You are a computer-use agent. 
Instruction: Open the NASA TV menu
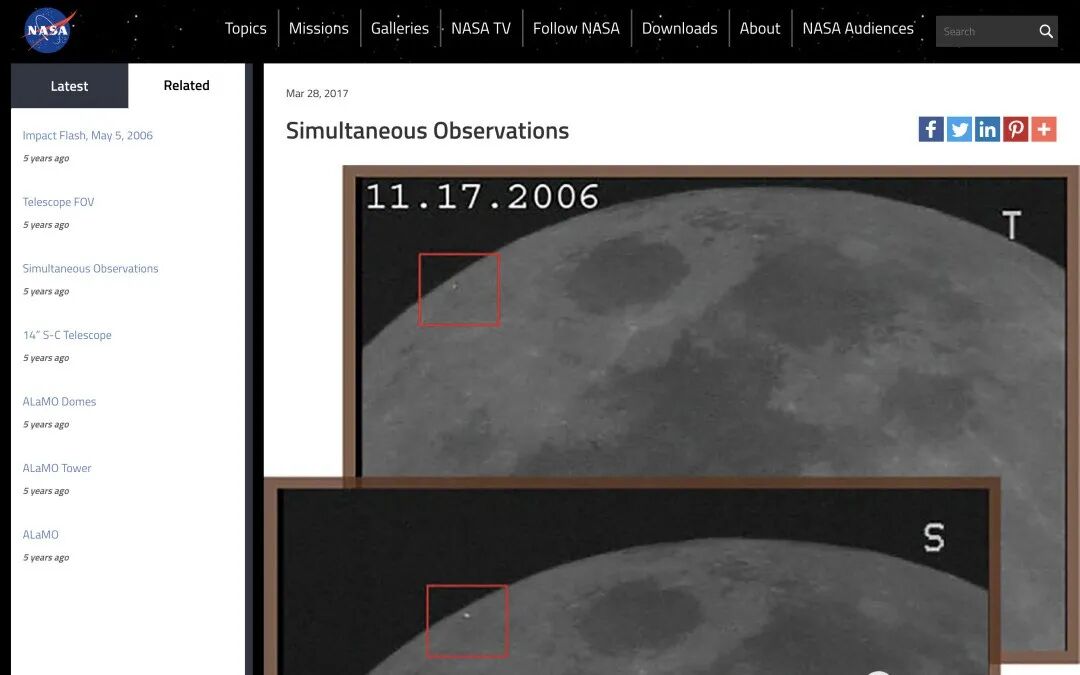coord(481,28)
